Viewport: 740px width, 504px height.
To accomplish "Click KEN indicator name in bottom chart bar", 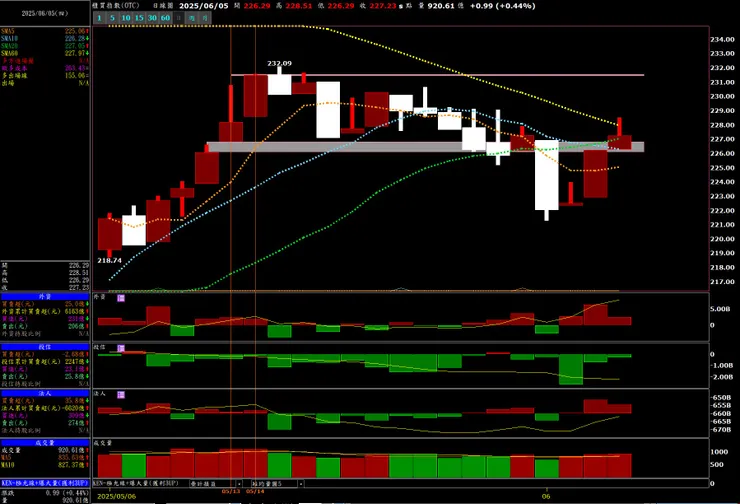I will point(136,483).
